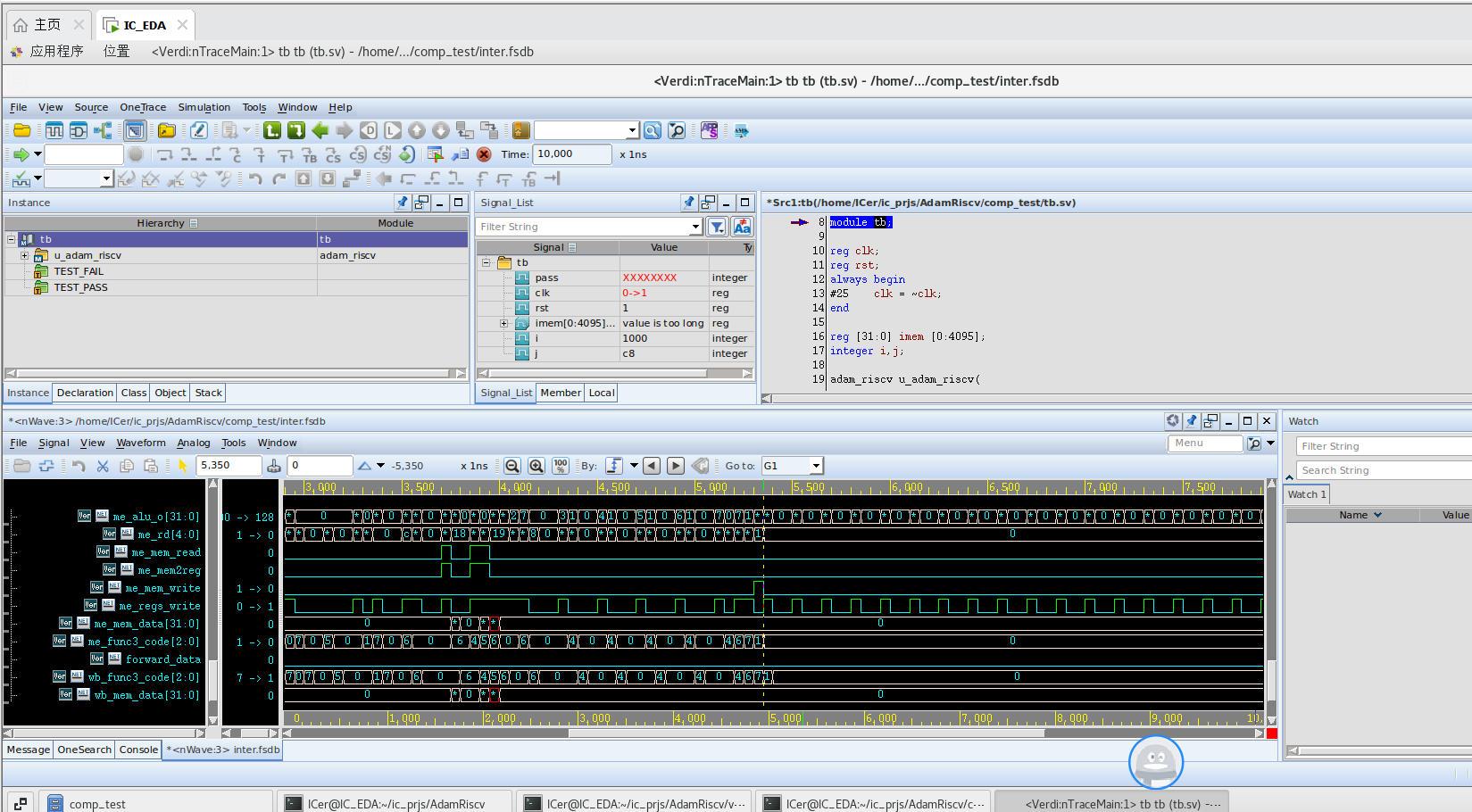
Task: Click the zoom out icon in nWave toolbar
Action: point(512,466)
